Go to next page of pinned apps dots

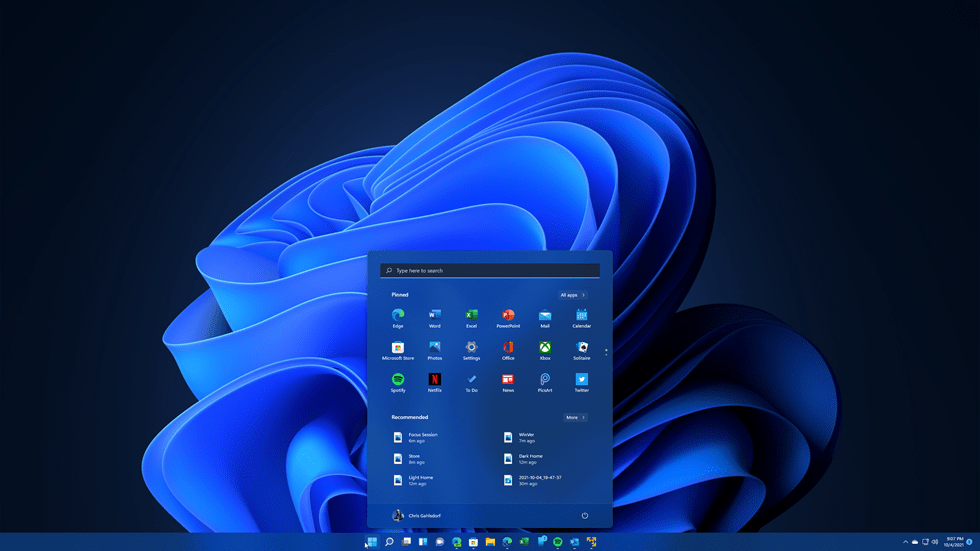606,354
